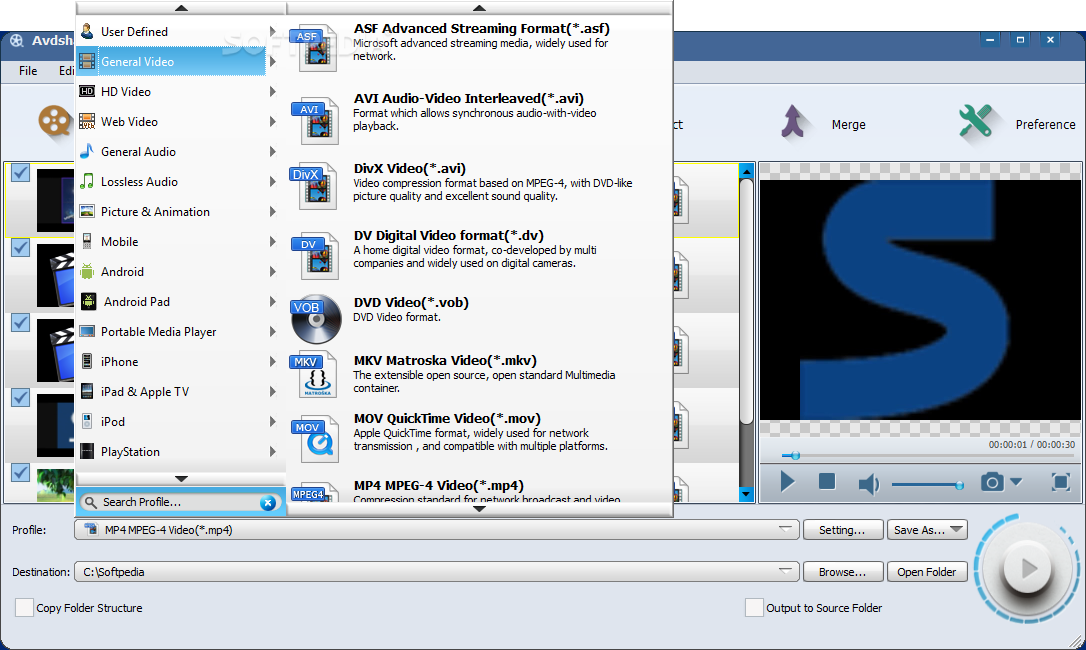Click the General Audio note icon

click(87, 151)
